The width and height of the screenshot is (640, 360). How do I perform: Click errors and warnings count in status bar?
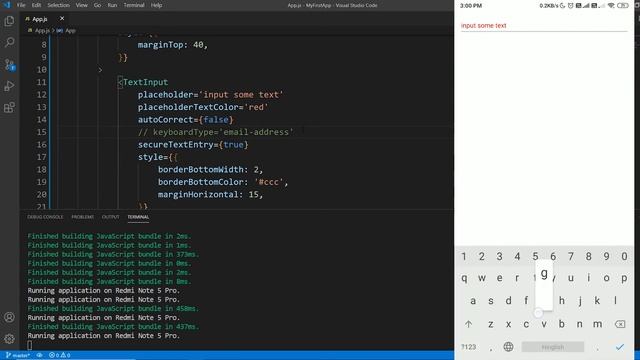60,355
